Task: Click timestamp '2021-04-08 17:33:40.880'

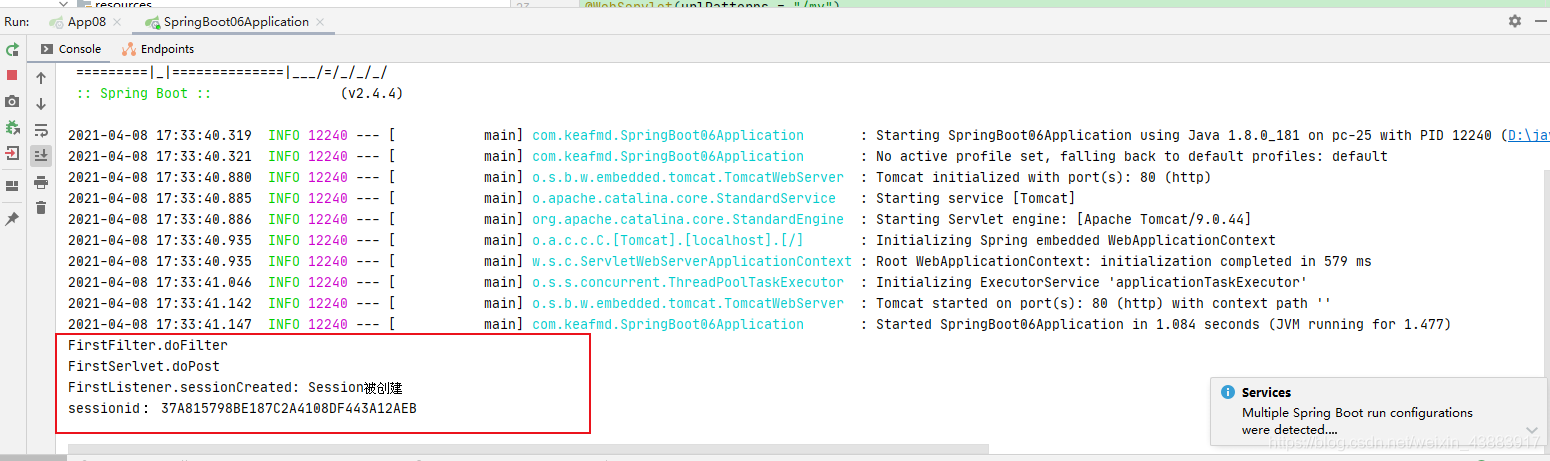Action: tap(160, 177)
